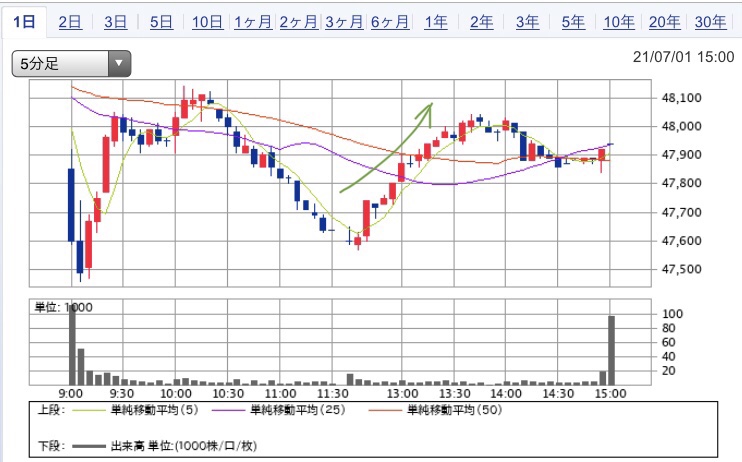
Task: Click the 48,100 price axis label
Action: pyautogui.click(x=681, y=98)
